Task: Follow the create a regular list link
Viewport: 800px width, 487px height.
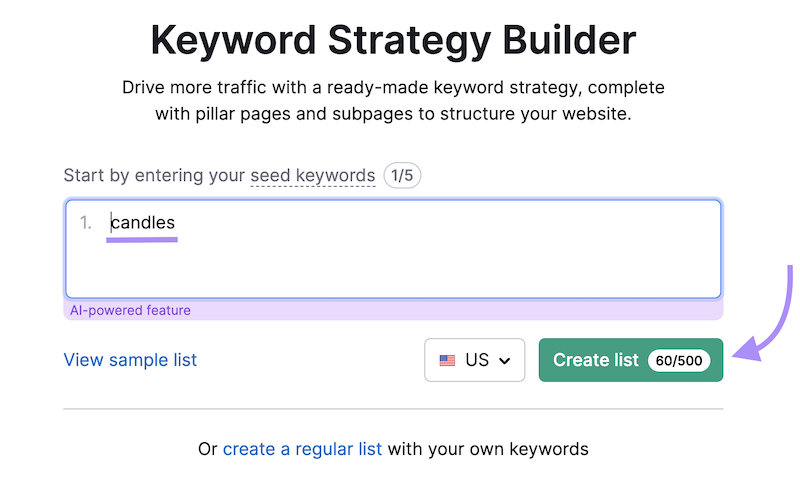Action: pos(302,449)
